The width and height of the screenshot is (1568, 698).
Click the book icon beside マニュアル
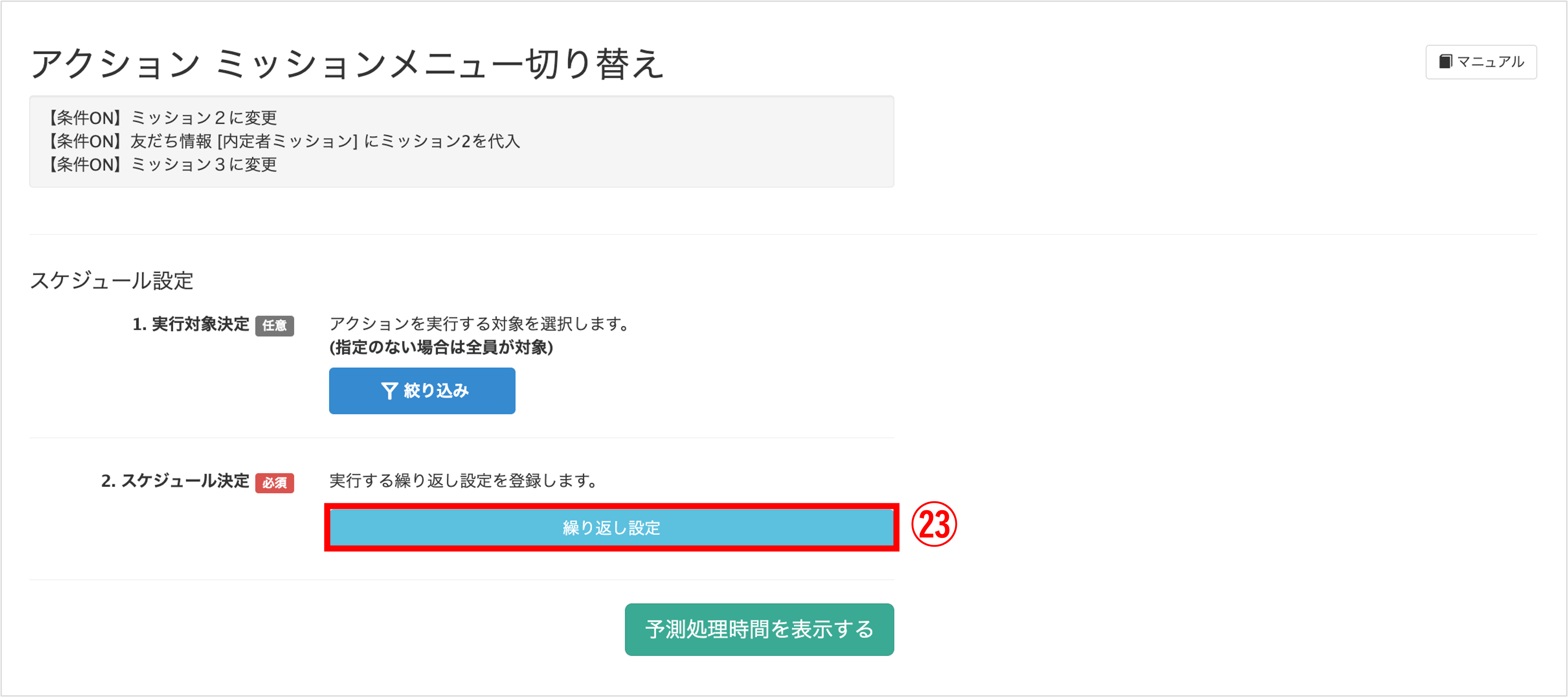pyautogui.click(x=1445, y=61)
